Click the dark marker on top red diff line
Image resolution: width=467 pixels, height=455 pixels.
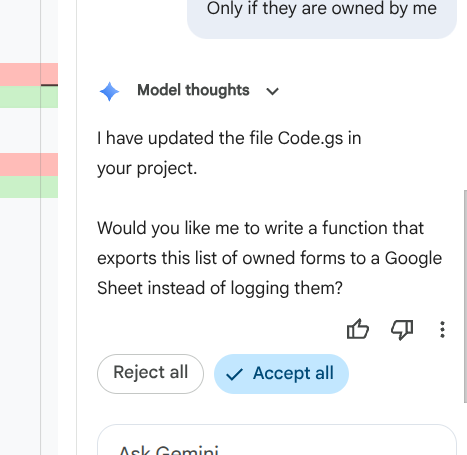(x=49, y=85)
